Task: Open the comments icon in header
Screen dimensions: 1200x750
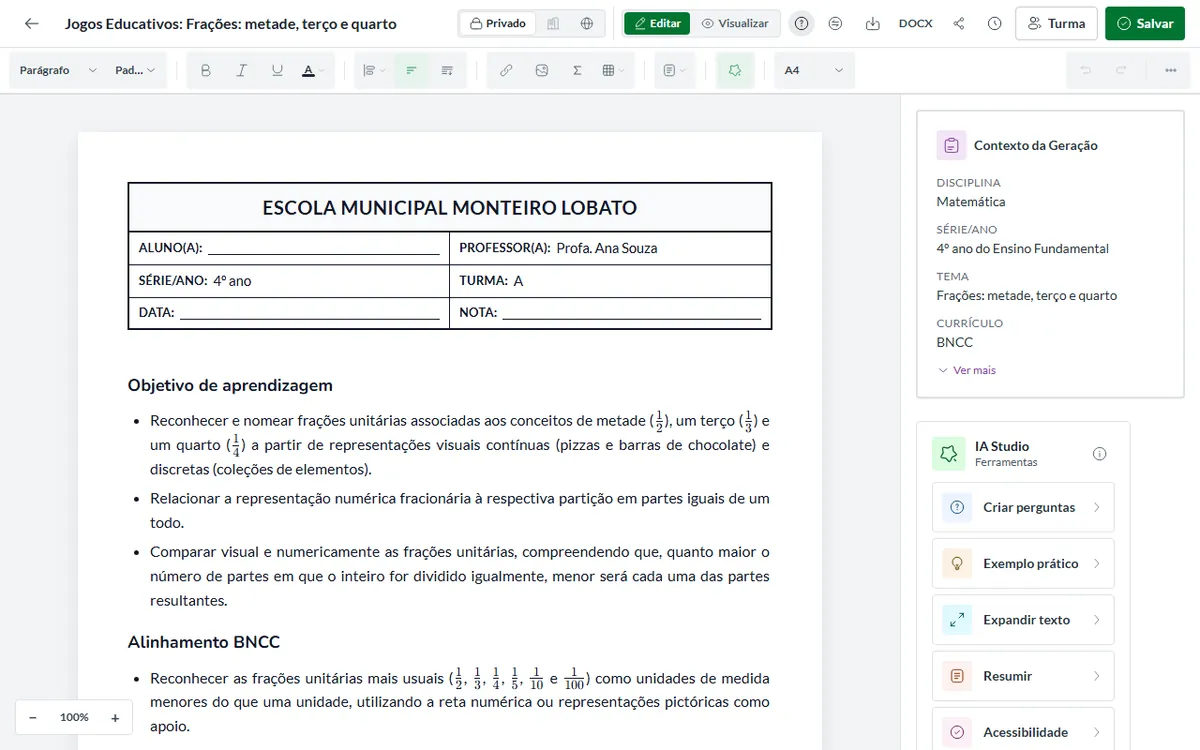Action: click(836, 23)
